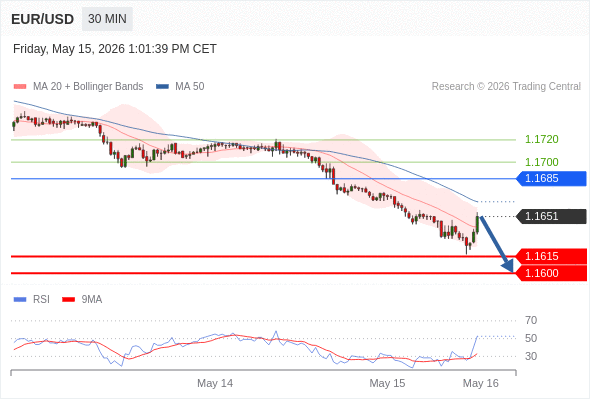Click the MA 50 legend label
Image resolution: width=590 pixels, height=400 pixels.
coord(190,87)
